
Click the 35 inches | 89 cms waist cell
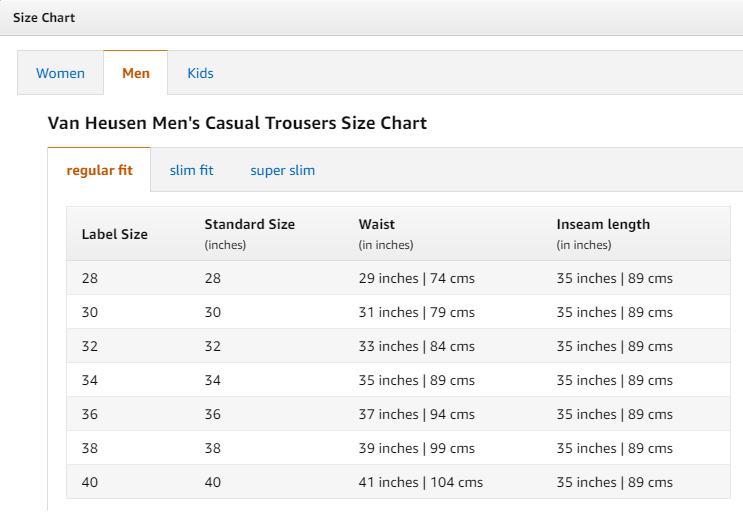pyautogui.click(x=417, y=380)
